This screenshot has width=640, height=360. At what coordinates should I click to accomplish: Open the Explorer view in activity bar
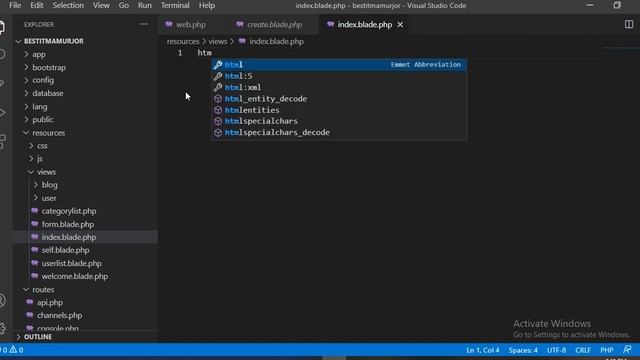[x=2, y=27]
